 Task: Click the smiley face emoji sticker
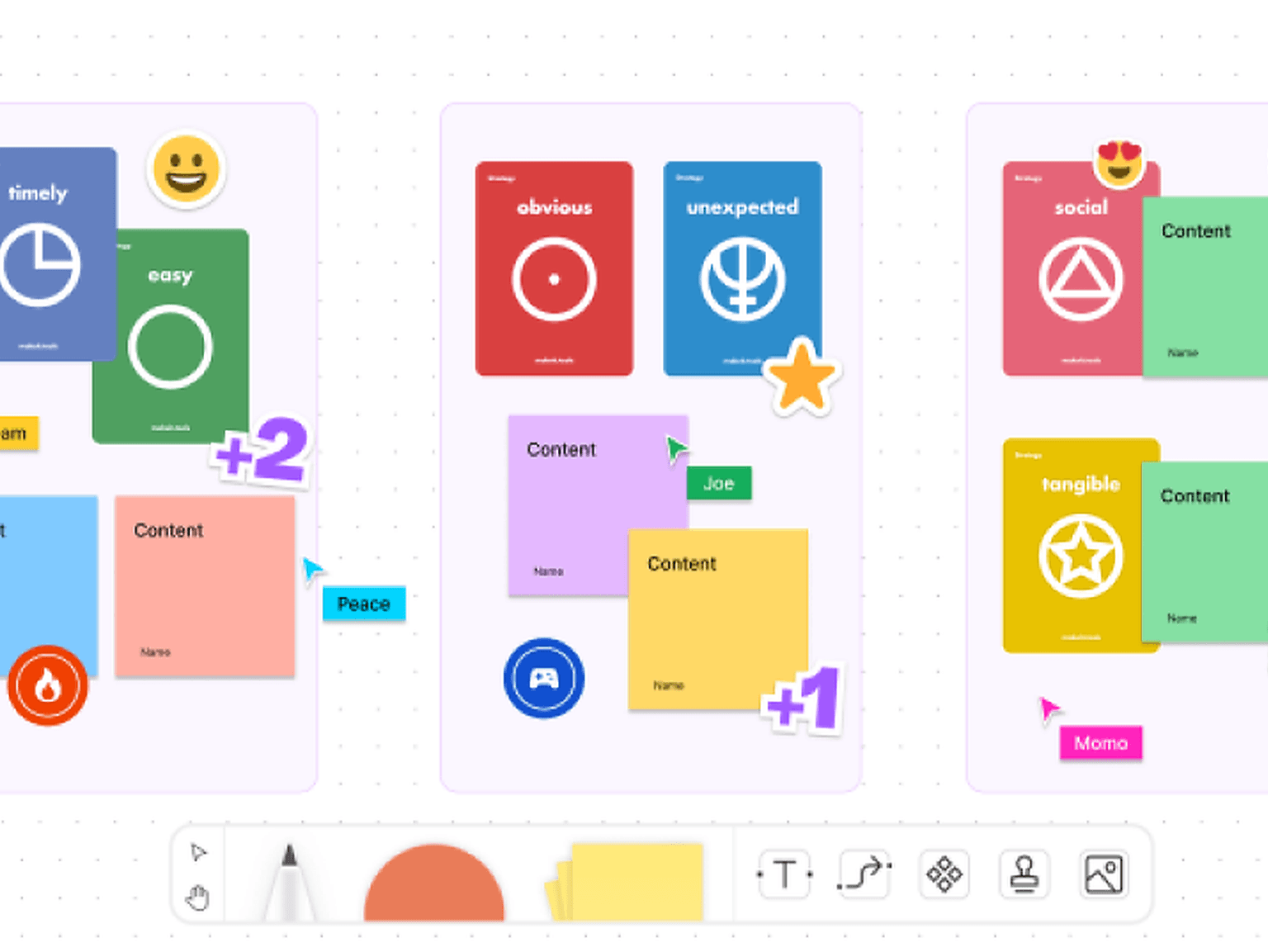tap(187, 168)
